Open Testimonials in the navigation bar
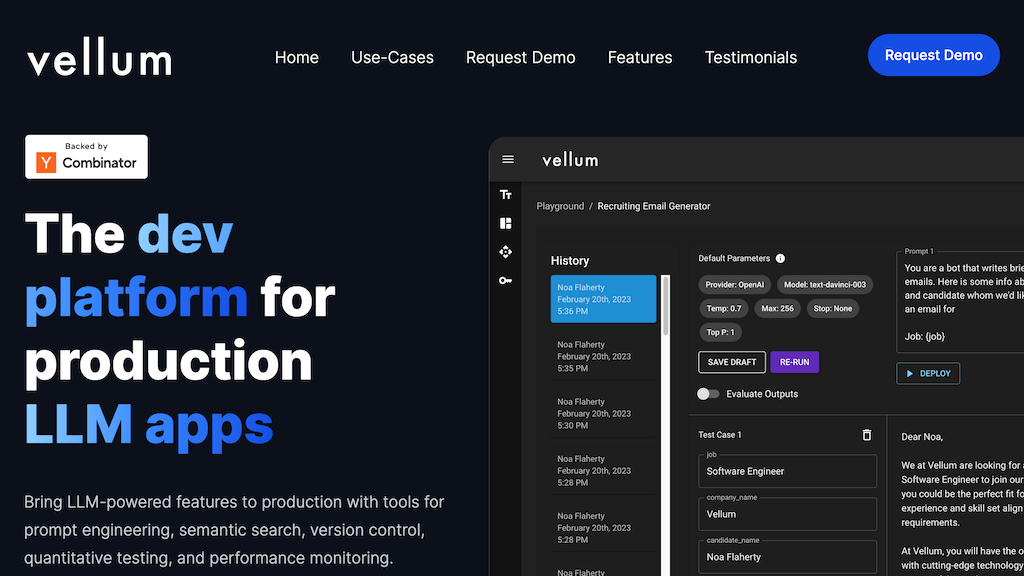This screenshot has width=1024, height=576. point(750,57)
